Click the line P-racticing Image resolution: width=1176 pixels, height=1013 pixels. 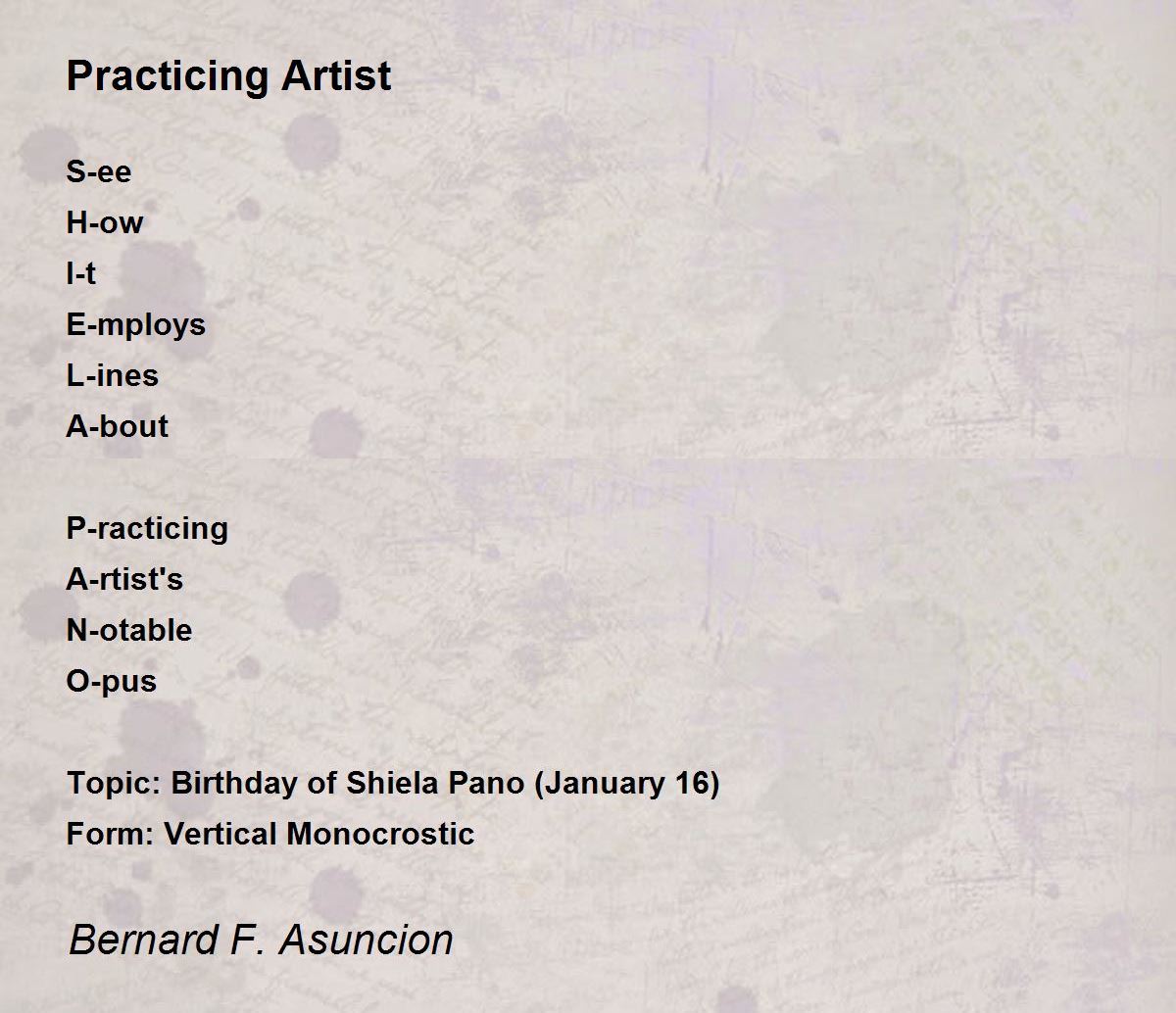147,528
